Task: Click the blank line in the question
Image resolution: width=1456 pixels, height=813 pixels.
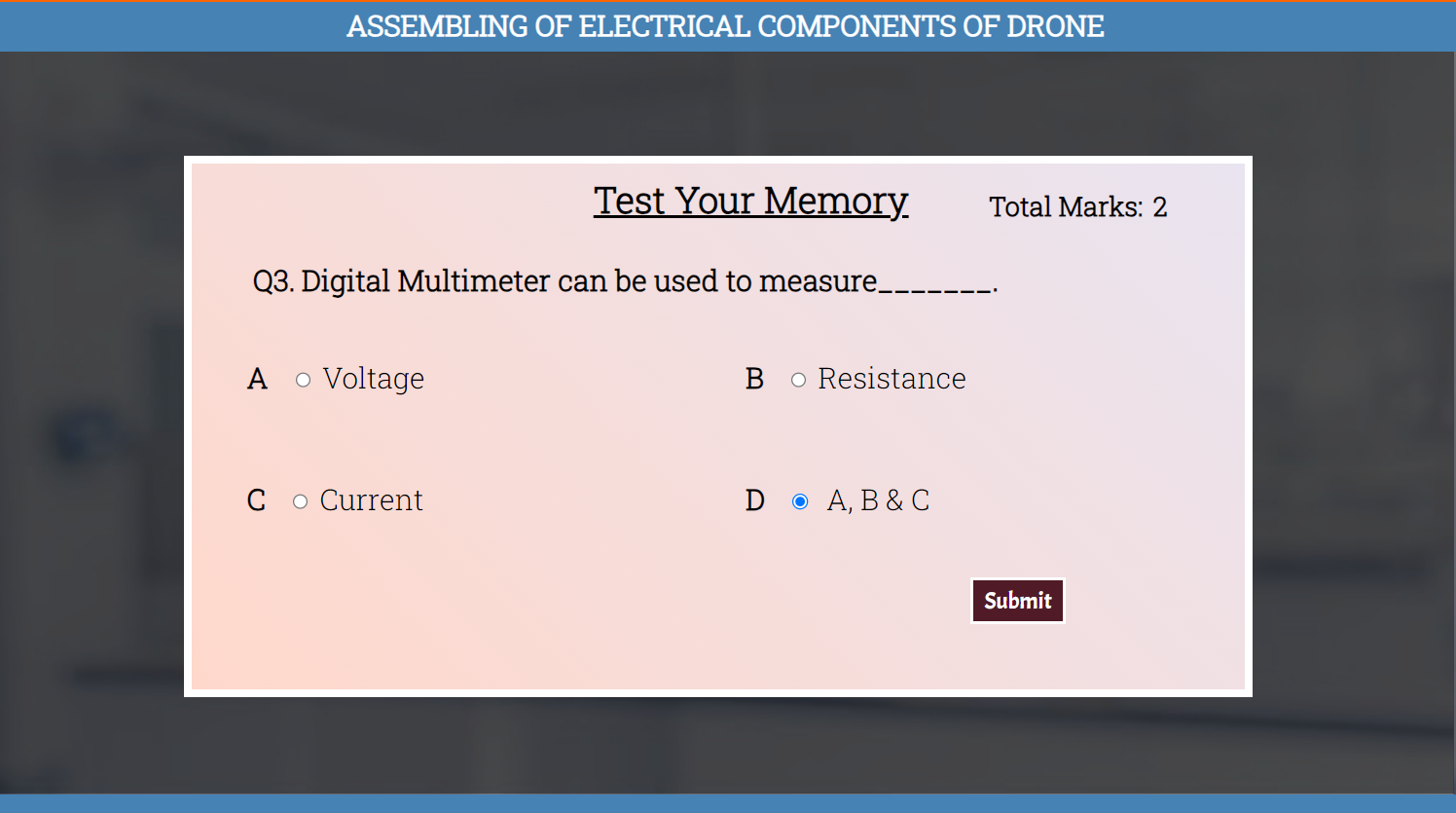Action: pos(934,285)
